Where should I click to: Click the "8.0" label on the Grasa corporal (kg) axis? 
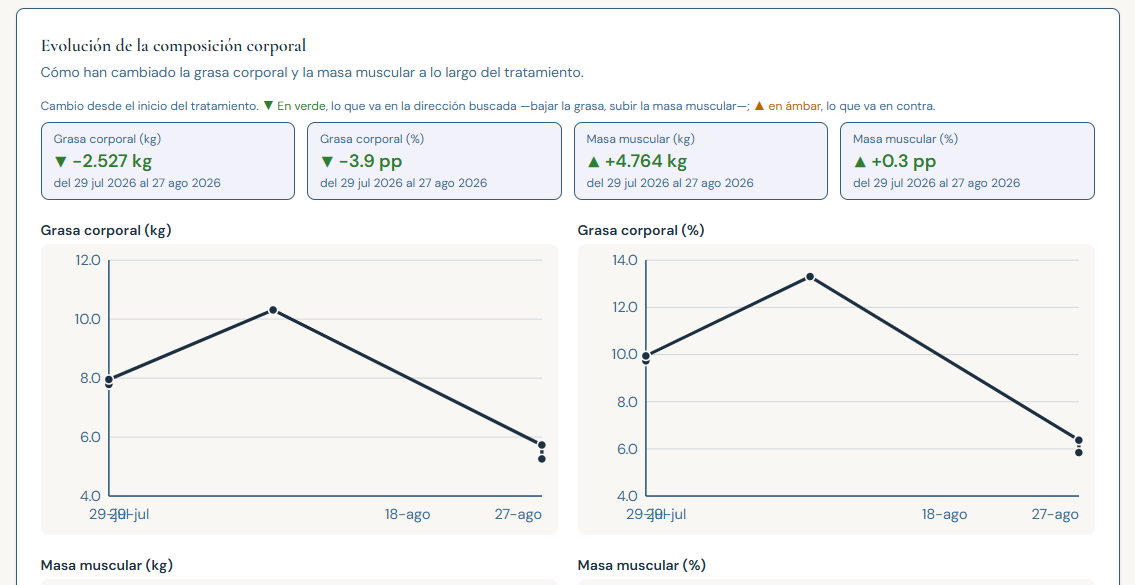[x=90, y=378]
